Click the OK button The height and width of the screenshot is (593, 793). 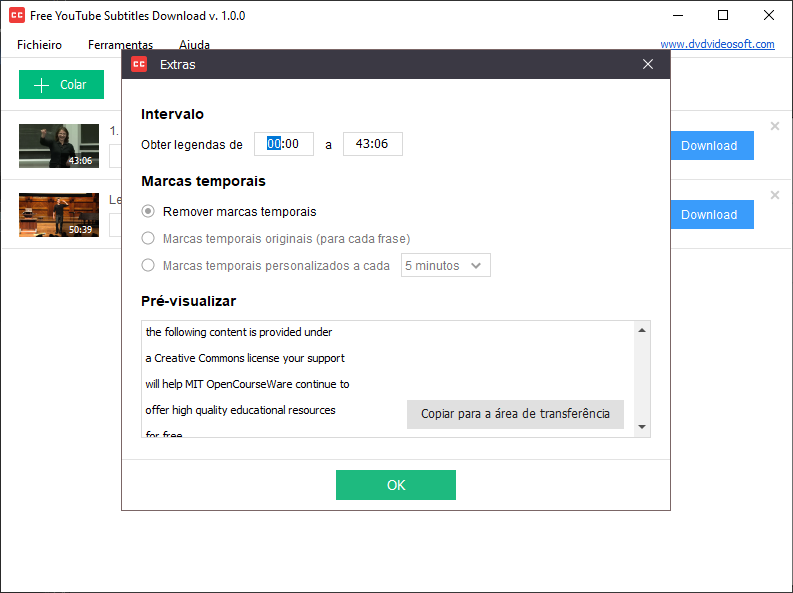click(395, 485)
